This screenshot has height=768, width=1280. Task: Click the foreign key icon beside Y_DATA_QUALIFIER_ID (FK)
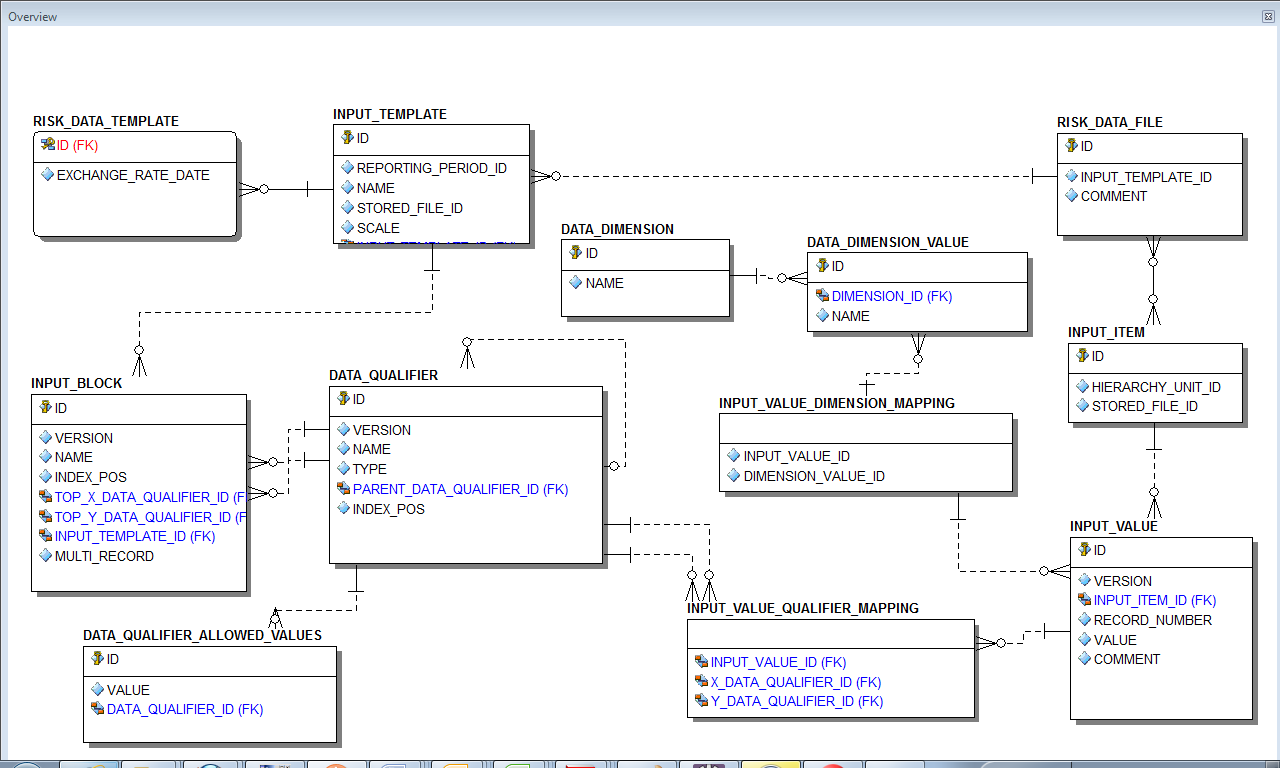pos(701,701)
